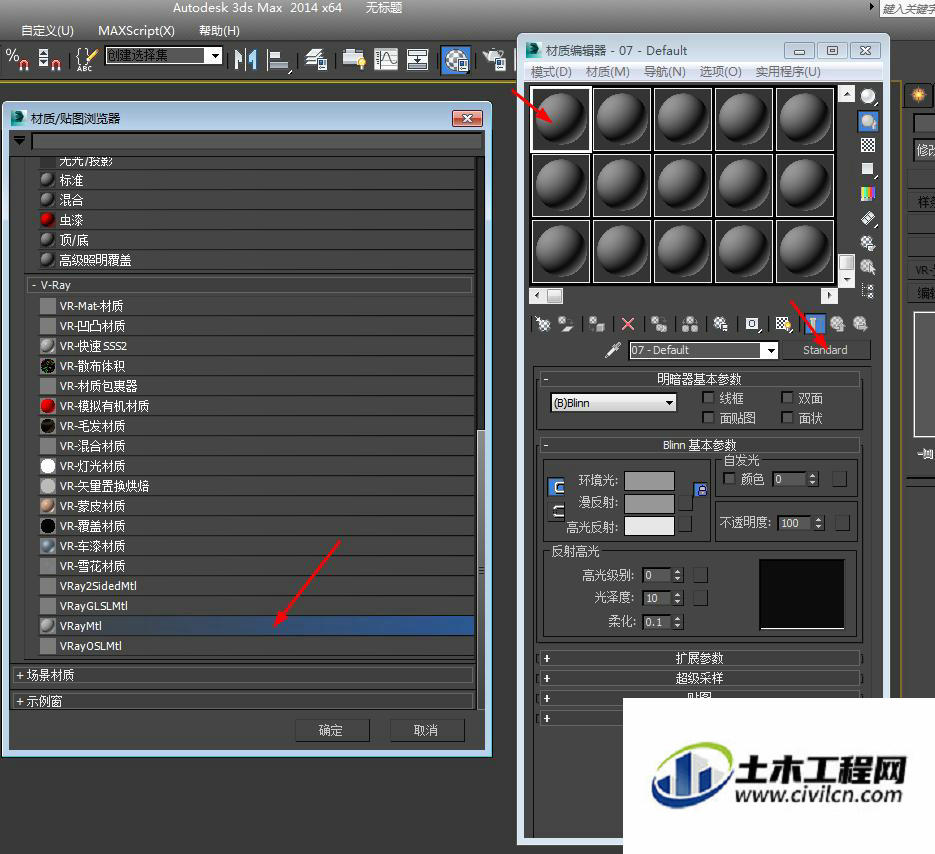Enable the 线框 checkbox

(x=708, y=398)
